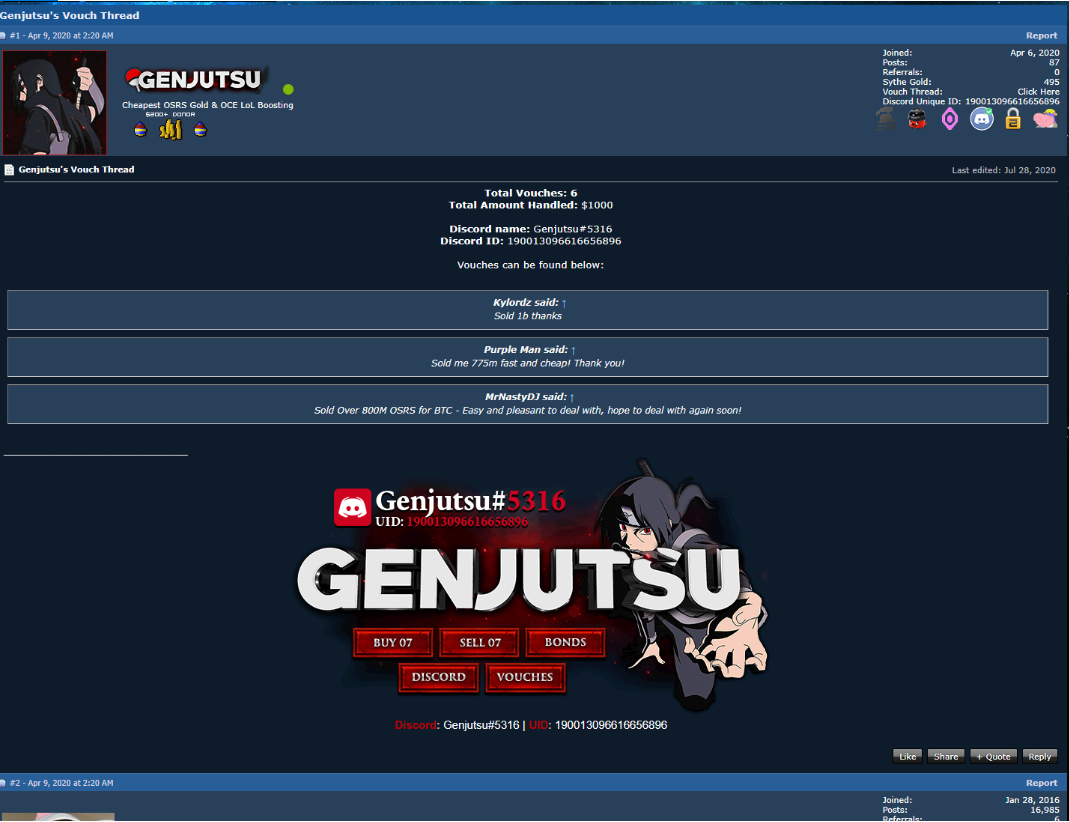1069x822 pixels.
Task: Click the grey pixelated badge under profile stats
Action: 885,119
